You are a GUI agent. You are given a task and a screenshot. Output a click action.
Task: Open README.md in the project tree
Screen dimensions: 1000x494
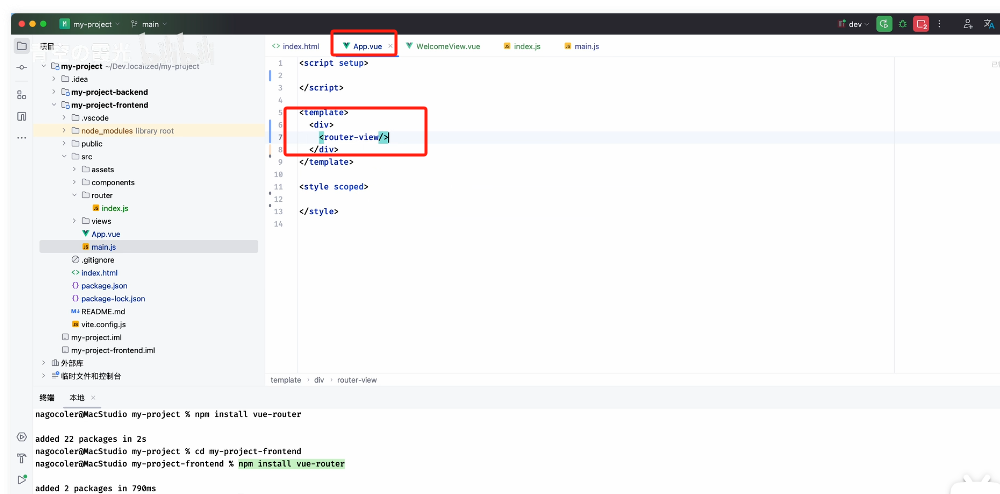pos(98,312)
